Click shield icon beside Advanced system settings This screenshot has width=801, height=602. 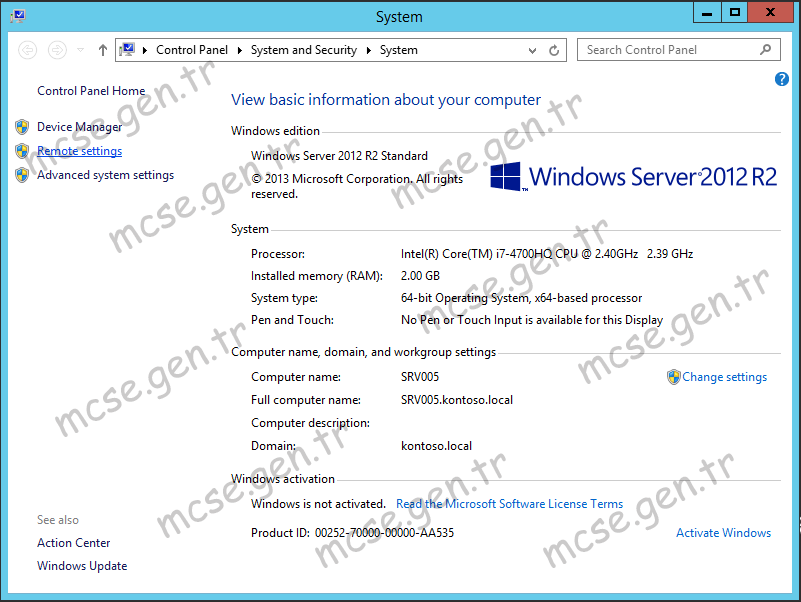pyautogui.click(x=22, y=175)
